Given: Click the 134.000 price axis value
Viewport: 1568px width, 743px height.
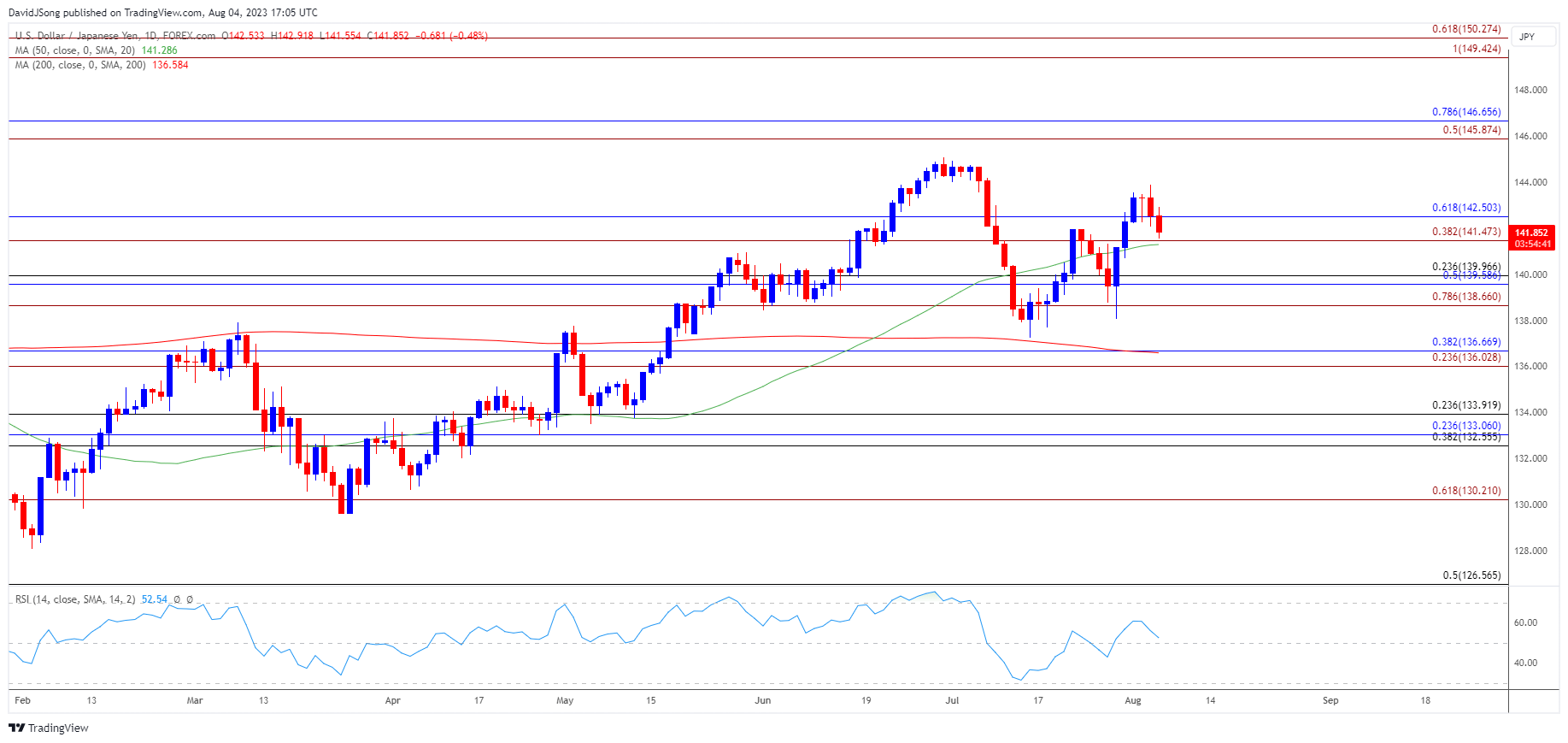Looking at the screenshot, I should pyautogui.click(x=1530, y=412).
